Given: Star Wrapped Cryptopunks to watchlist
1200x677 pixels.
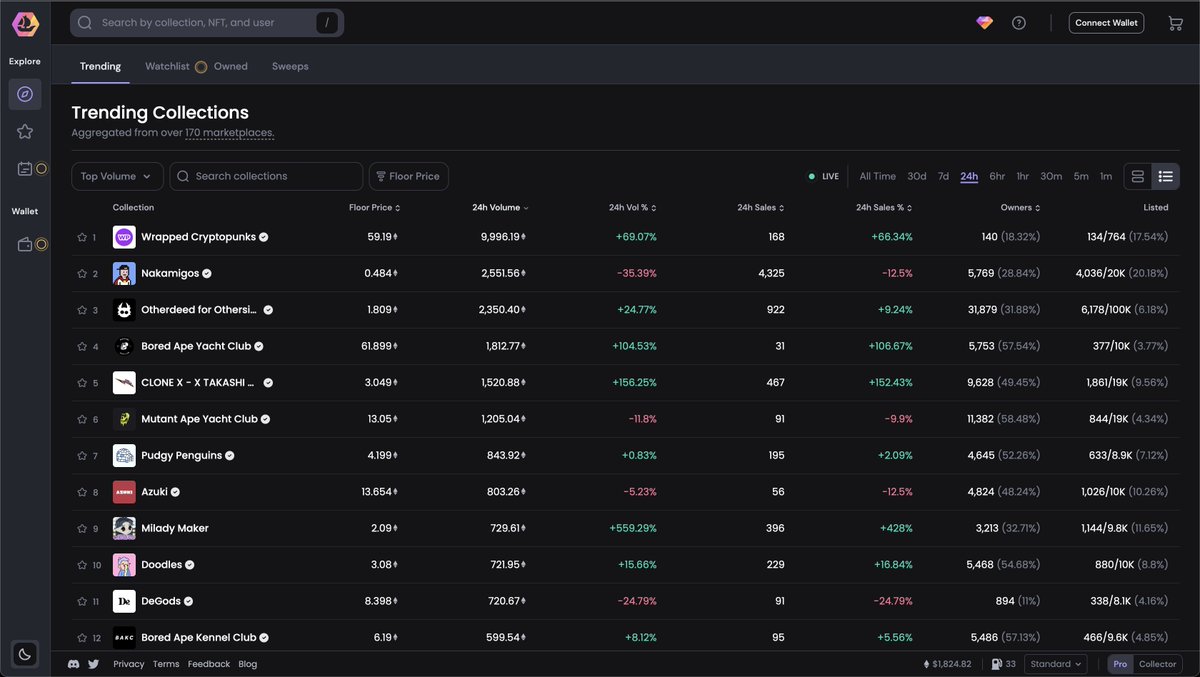Looking at the screenshot, I should 82,237.
